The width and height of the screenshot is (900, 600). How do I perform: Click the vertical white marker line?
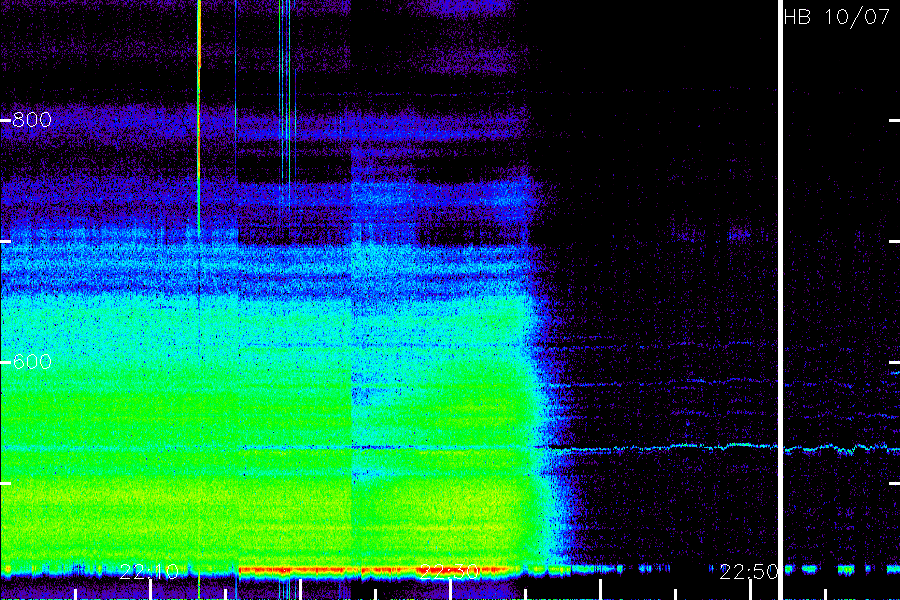point(781,300)
